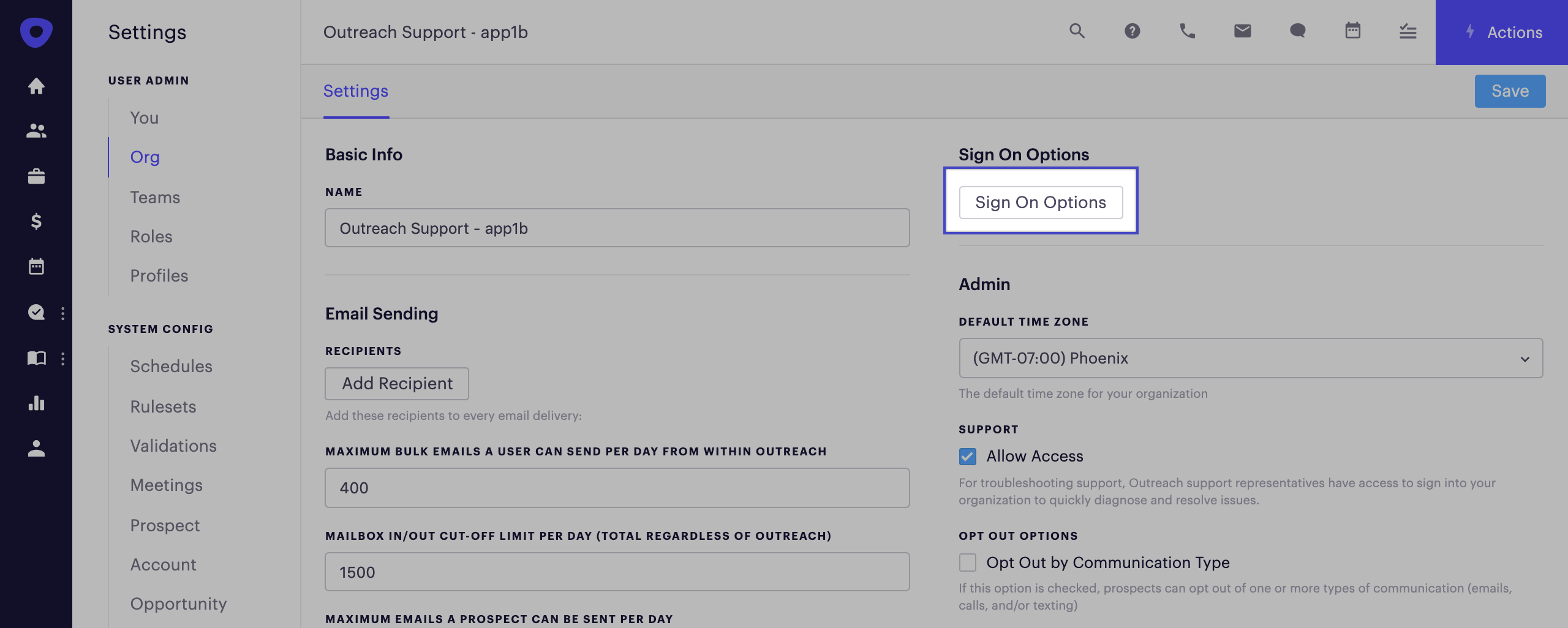Select the Settings tab
The height and width of the screenshot is (628, 1568).
pyautogui.click(x=356, y=91)
